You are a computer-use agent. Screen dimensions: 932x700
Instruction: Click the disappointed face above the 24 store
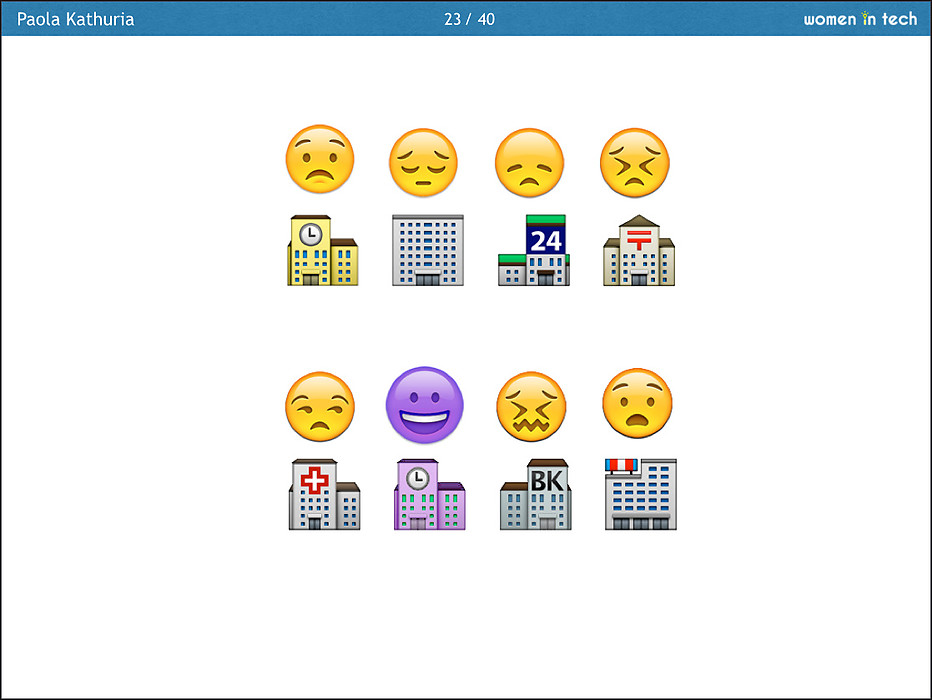point(530,162)
